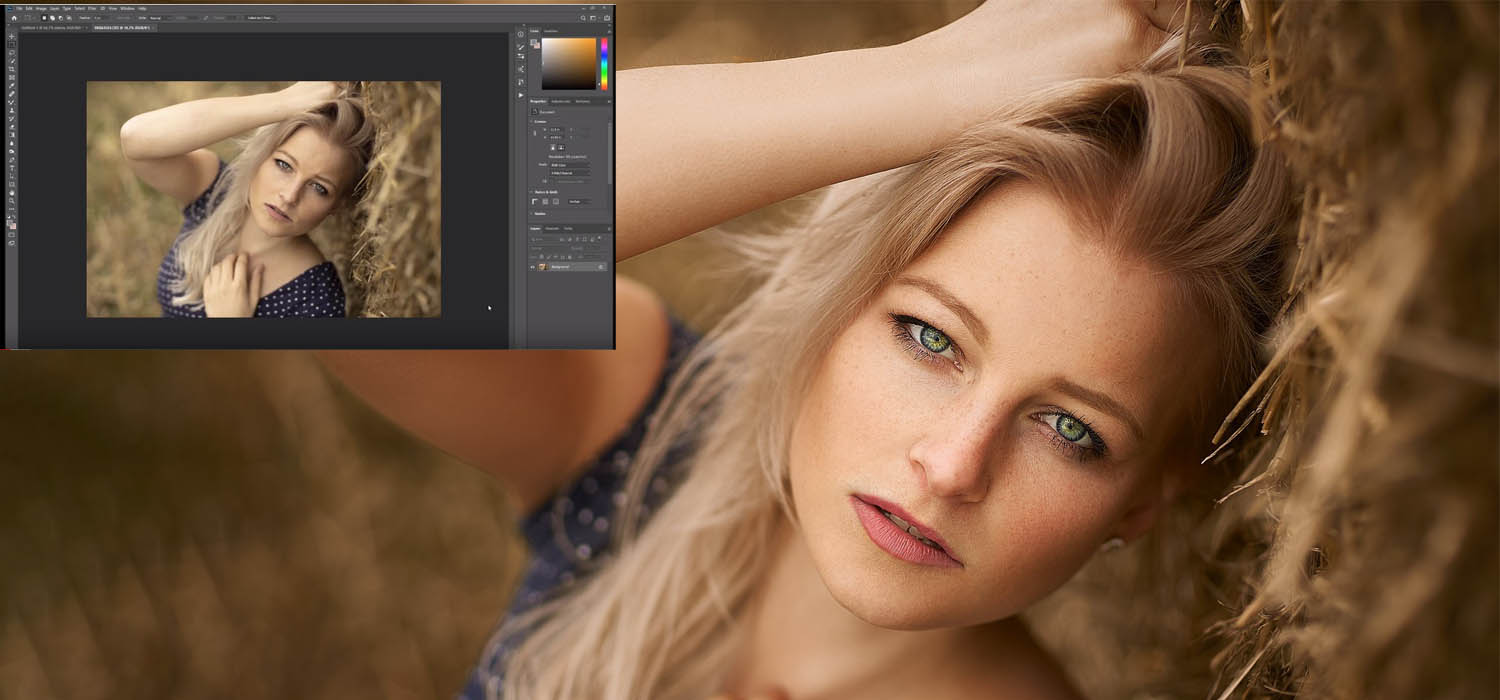This screenshot has height=700, width=1500.
Task: Collapse the Canvas section in Properties
Action: pyautogui.click(x=532, y=122)
